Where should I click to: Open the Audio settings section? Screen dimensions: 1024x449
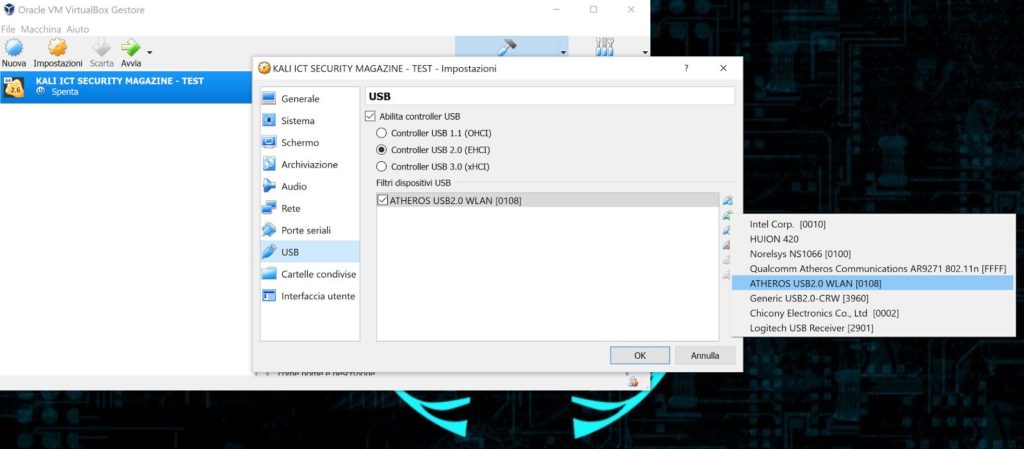[310, 186]
